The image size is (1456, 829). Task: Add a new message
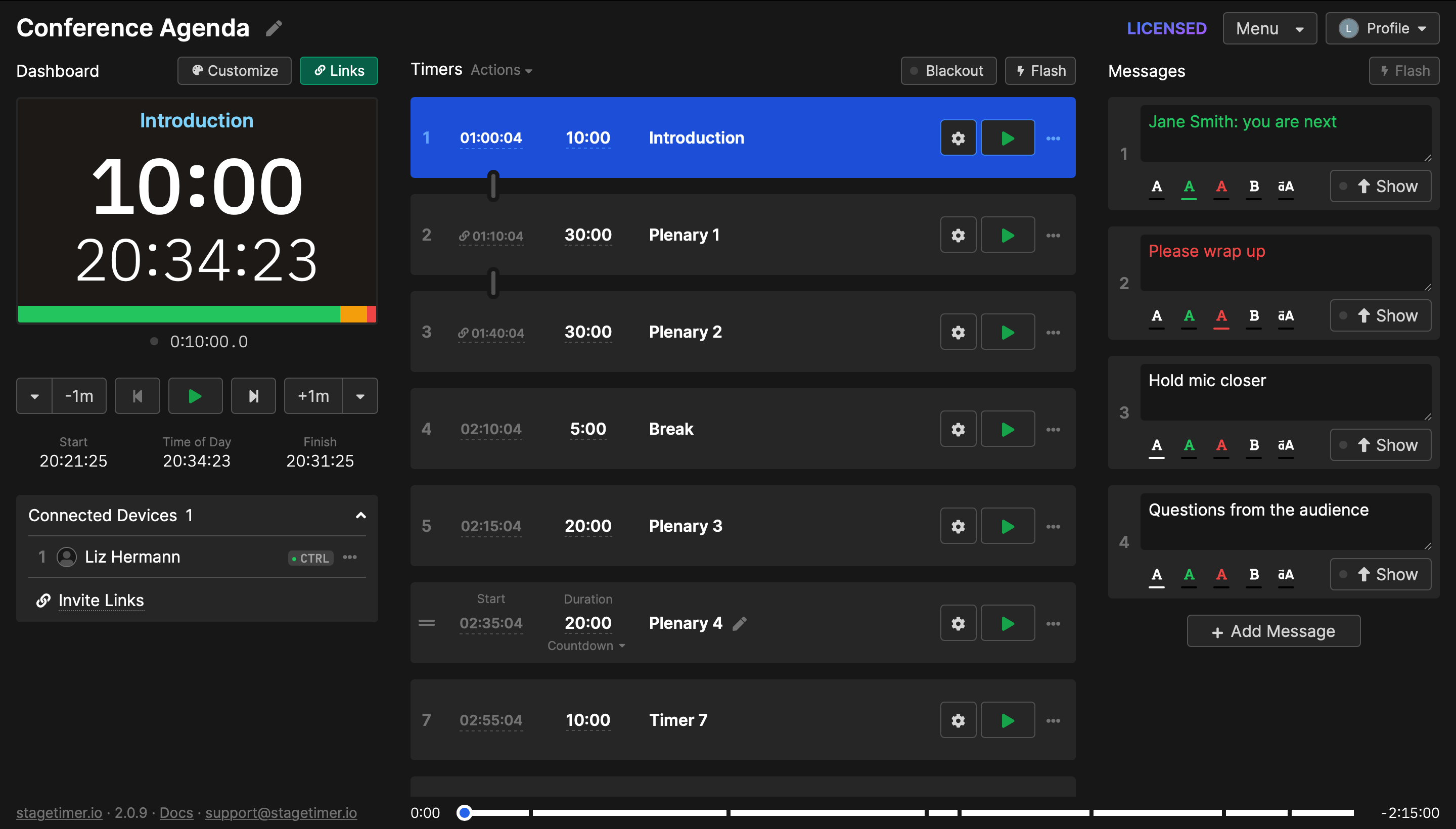tap(1273, 631)
